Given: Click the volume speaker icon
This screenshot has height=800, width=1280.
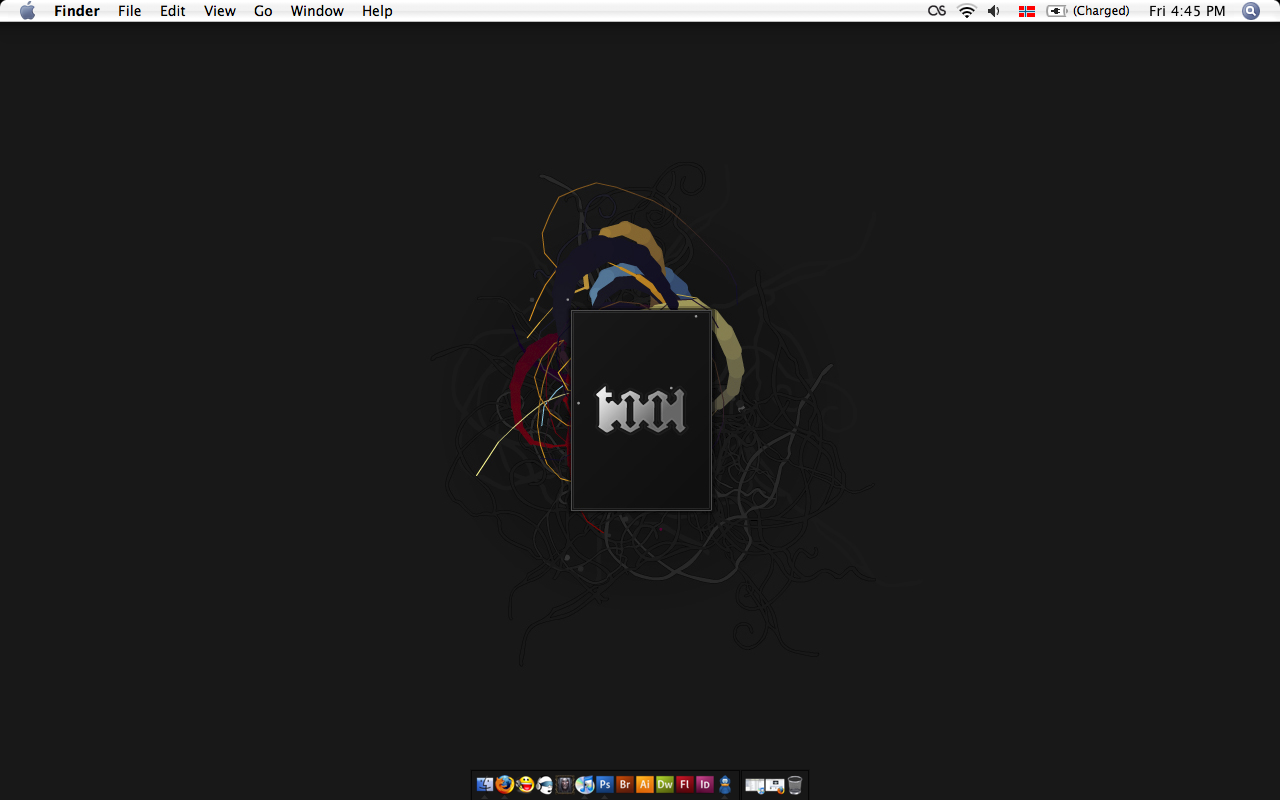Looking at the screenshot, I should click(x=994, y=11).
